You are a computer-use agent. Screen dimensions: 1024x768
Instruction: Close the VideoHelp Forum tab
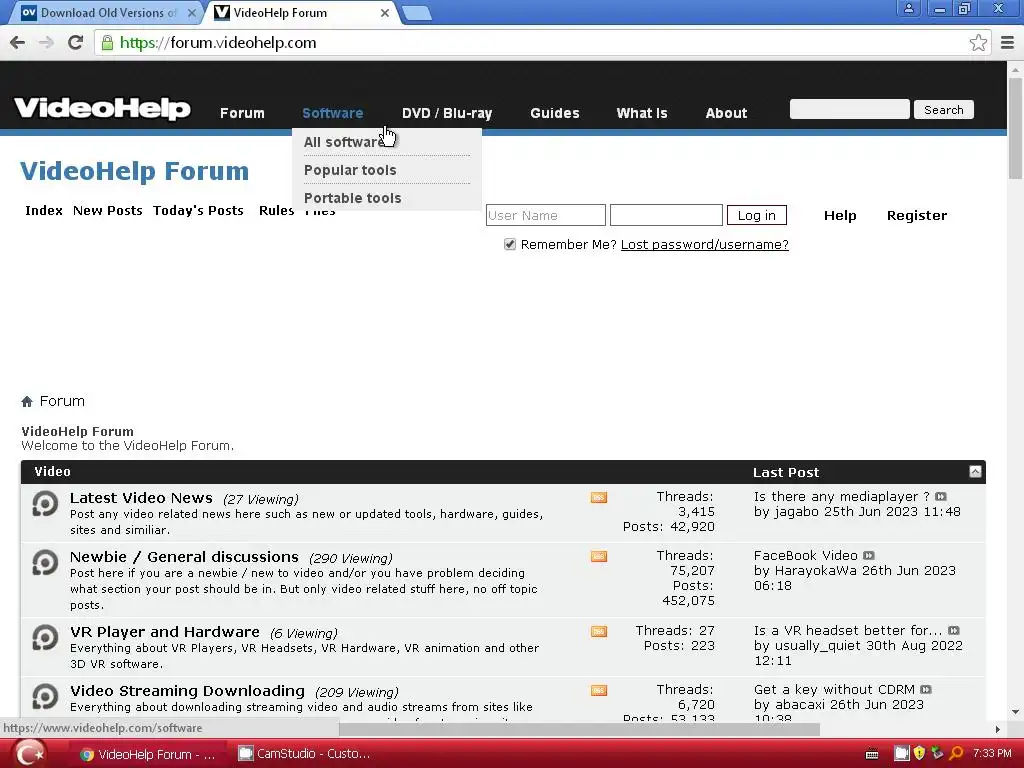pyautogui.click(x=385, y=12)
